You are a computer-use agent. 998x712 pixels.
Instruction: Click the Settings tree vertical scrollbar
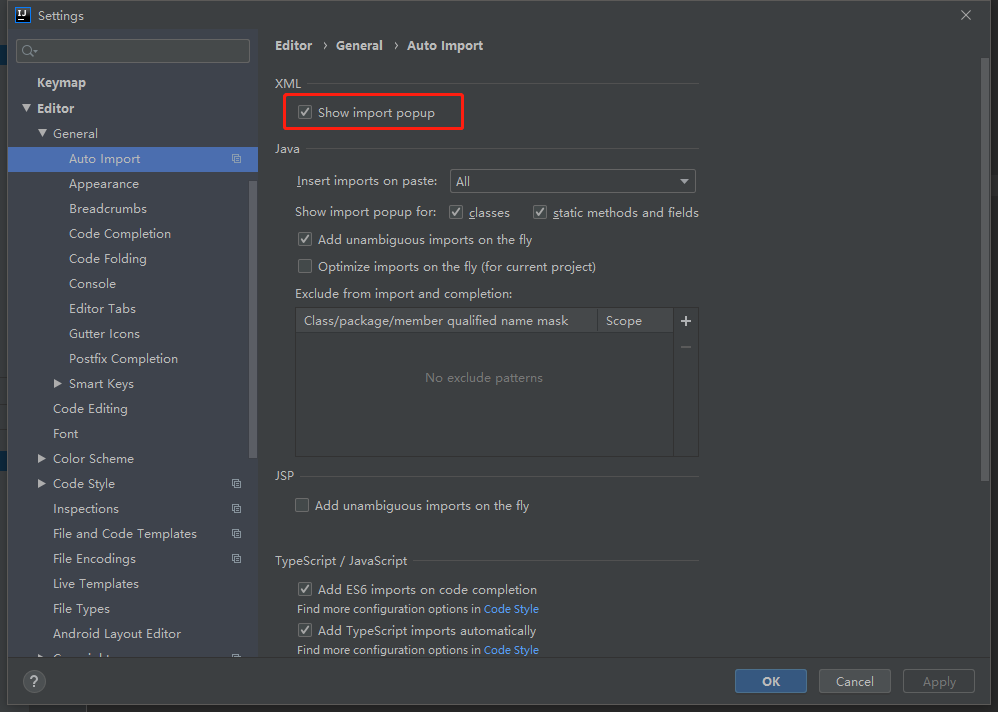pos(253,319)
